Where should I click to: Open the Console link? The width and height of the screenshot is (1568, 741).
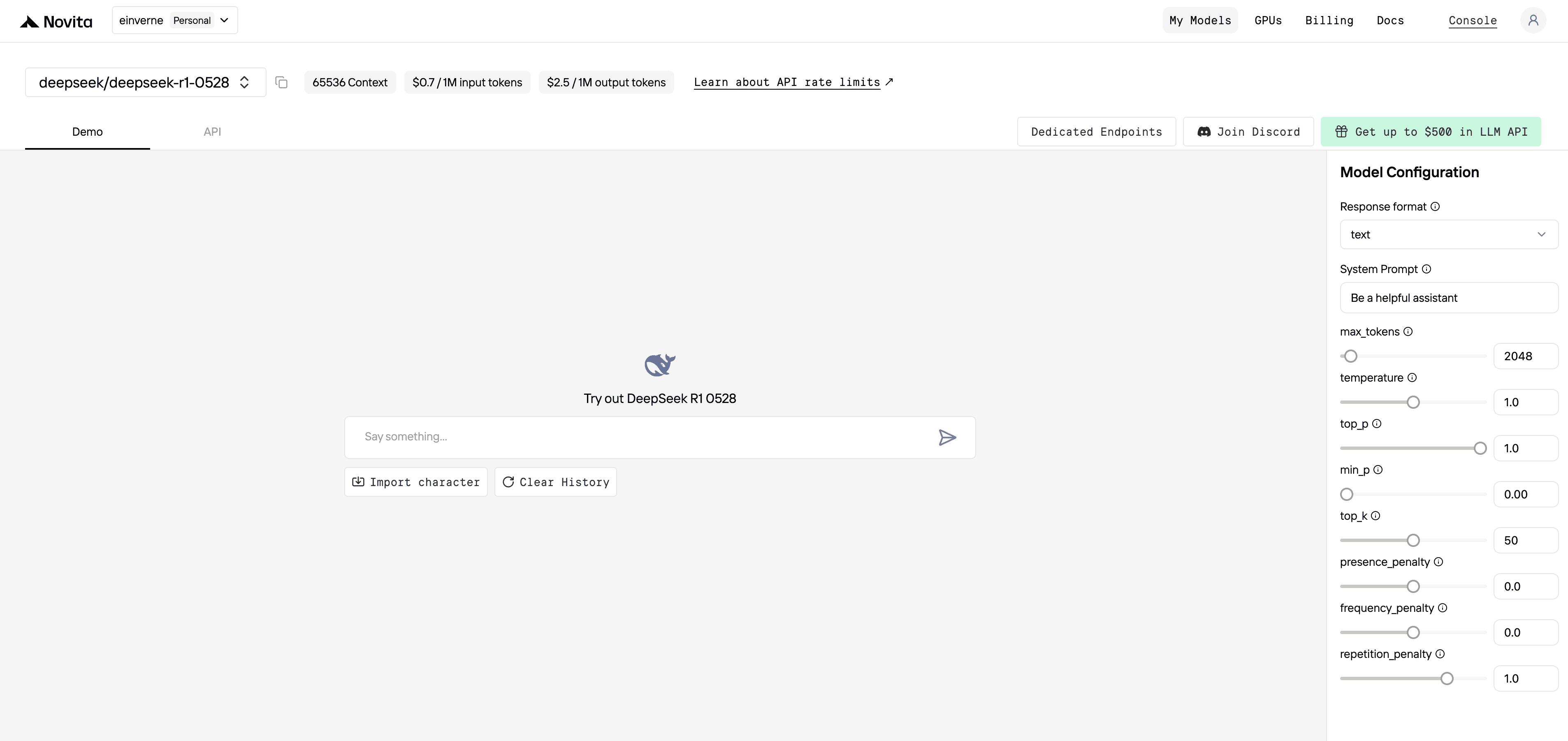click(x=1473, y=20)
